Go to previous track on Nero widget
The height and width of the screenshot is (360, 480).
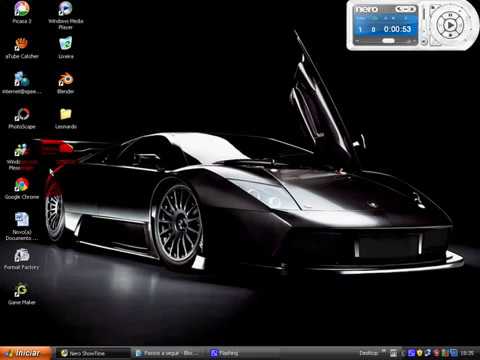pos(440,25)
